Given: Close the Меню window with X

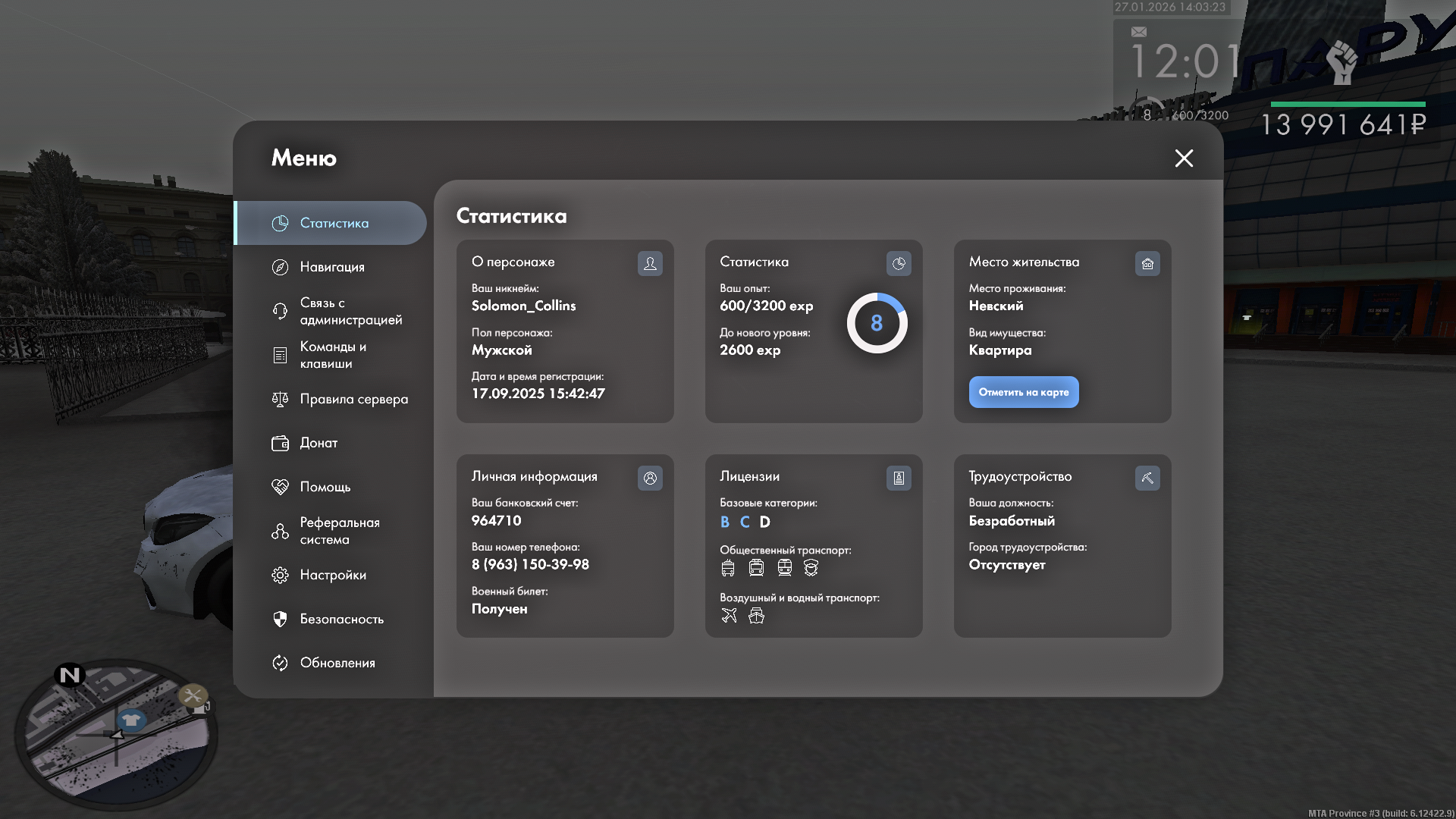Looking at the screenshot, I should (x=1184, y=158).
